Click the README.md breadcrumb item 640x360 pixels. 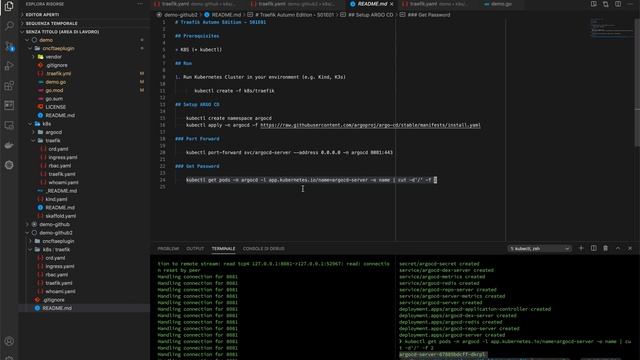226,15
